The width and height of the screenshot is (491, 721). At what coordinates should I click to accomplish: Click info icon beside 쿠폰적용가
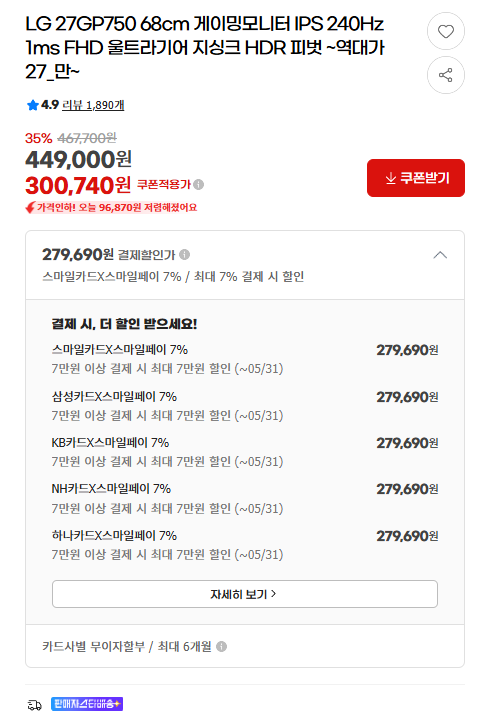click(199, 184)
